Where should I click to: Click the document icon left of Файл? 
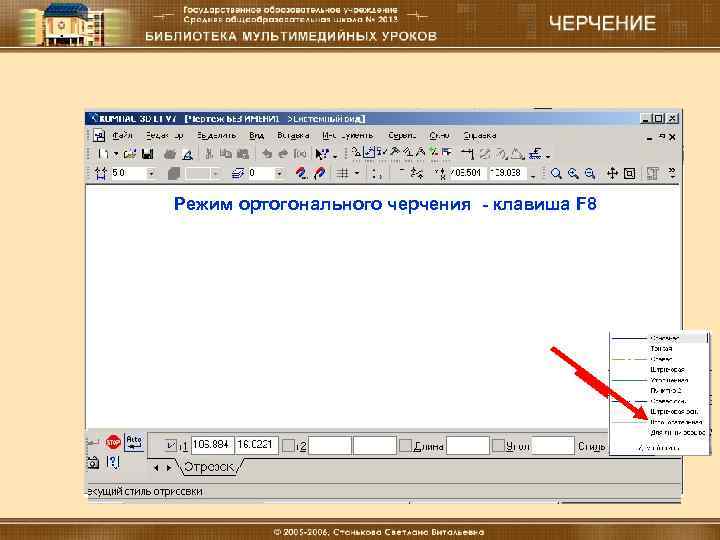[x=99, y=136]
